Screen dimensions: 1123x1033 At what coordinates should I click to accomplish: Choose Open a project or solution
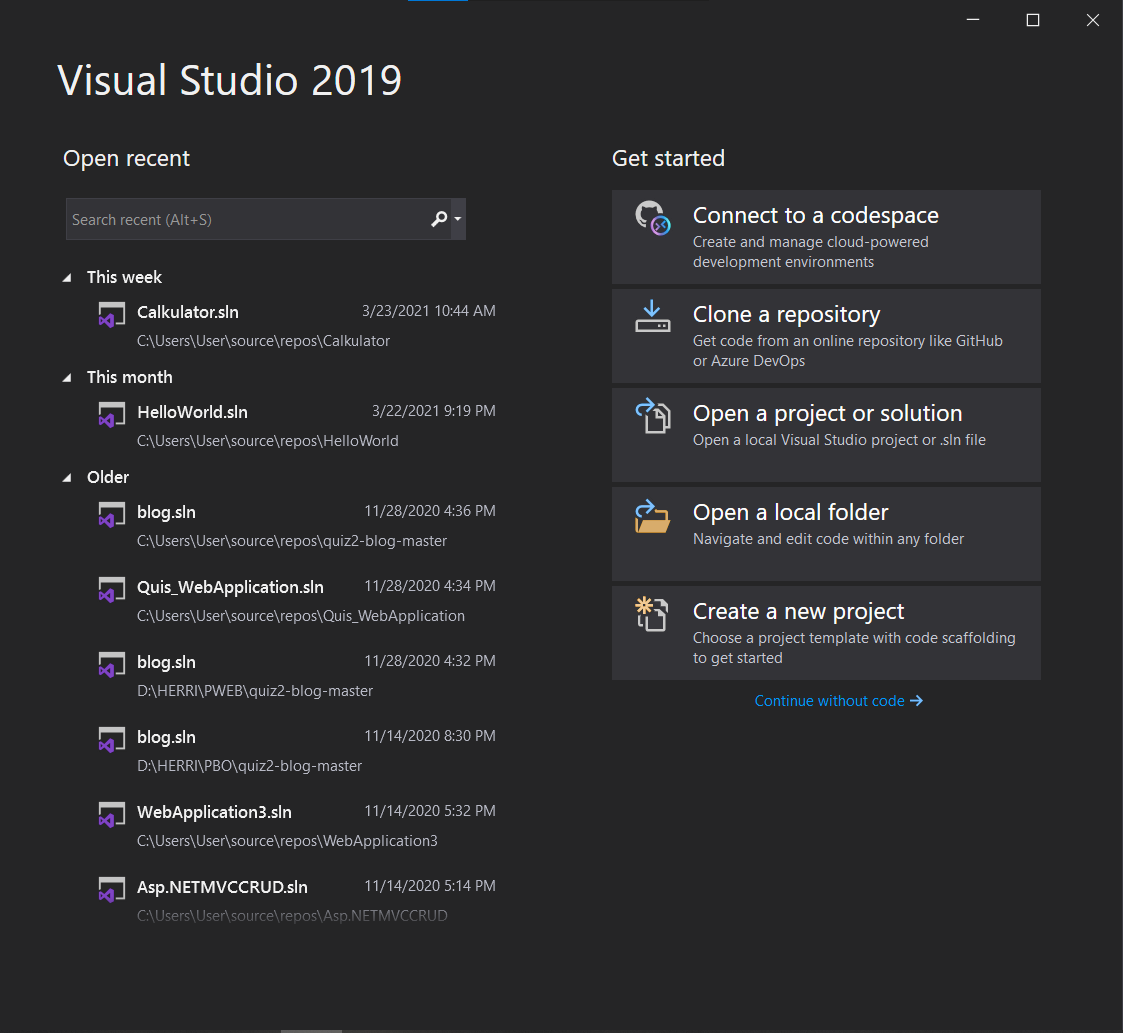(826, 435)
